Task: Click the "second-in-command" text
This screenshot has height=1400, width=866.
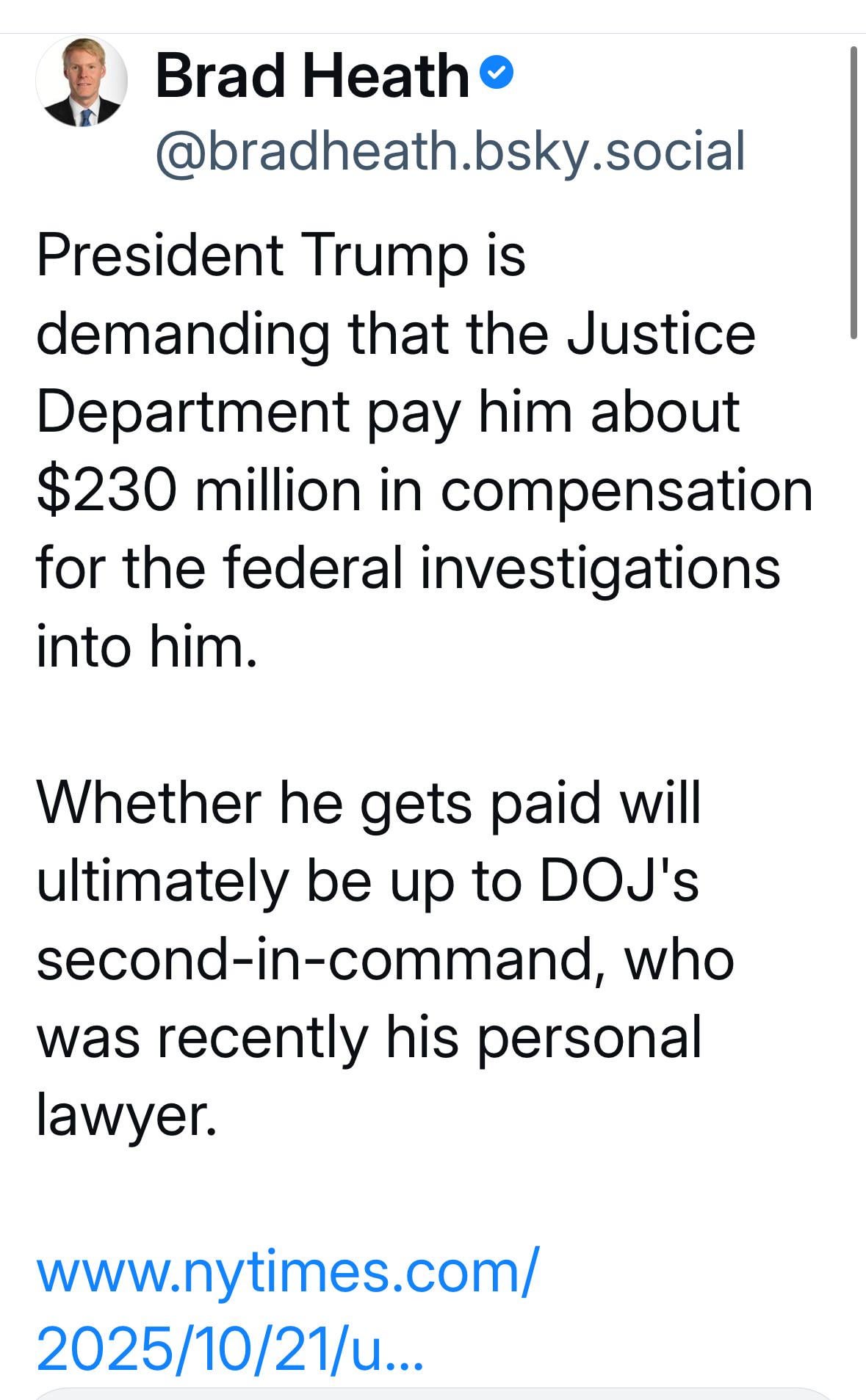Action: tap(314, 959)
